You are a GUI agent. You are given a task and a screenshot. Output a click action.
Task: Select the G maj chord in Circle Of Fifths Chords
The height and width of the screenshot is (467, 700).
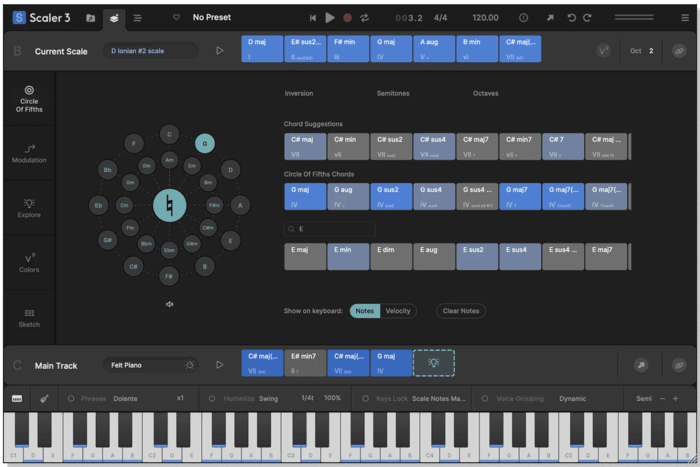pyautogui.click(x=304, y=195)
